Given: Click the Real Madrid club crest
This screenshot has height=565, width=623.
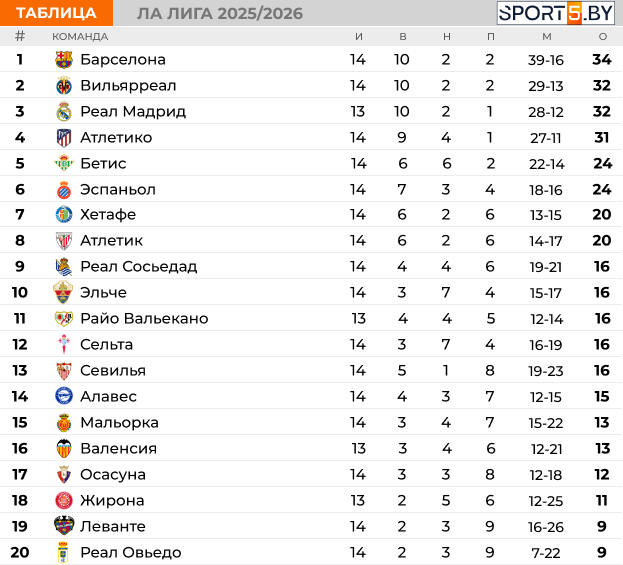Looking at the screenshot, I should (x=64, y=112).
